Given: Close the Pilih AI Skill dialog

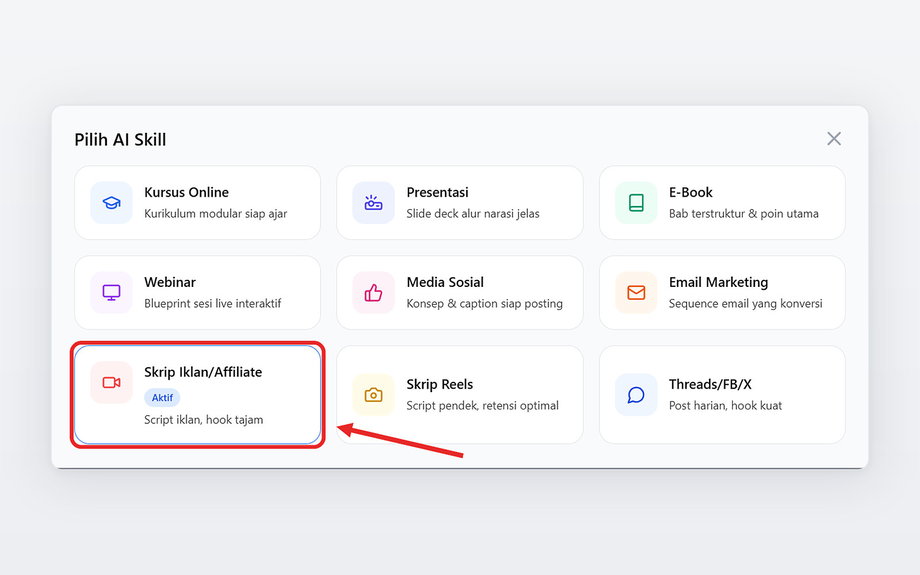Looking at the screenshot, I should click(834, 138).
